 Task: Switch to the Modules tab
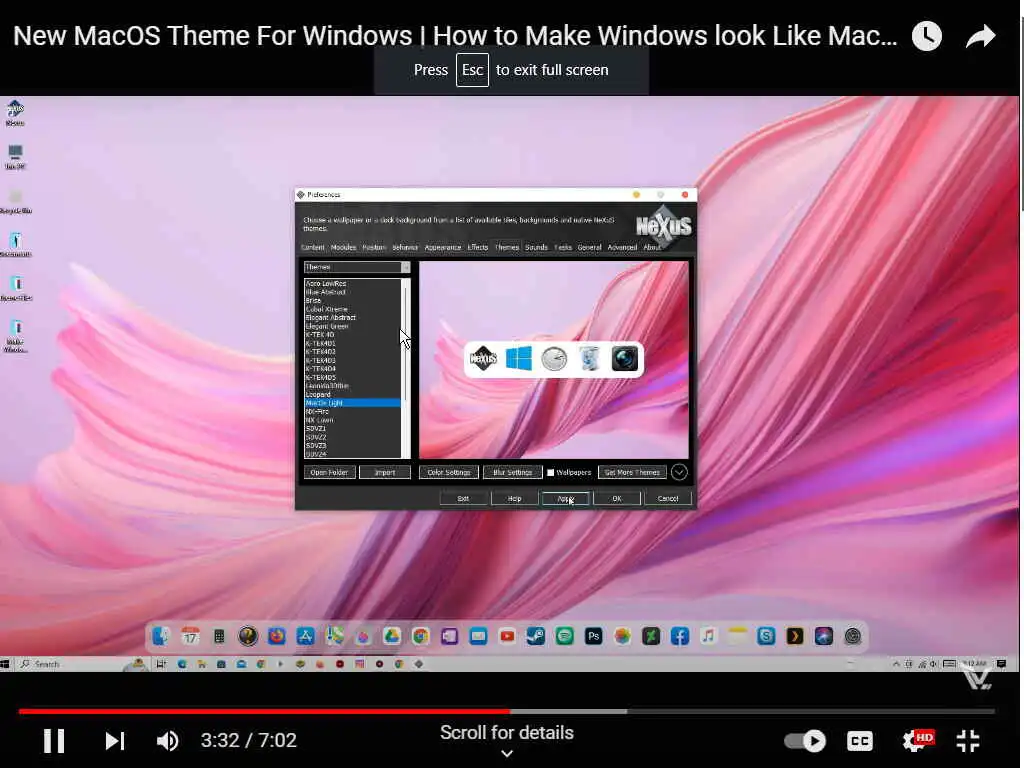pyautogui.click(x=344, y=248)
